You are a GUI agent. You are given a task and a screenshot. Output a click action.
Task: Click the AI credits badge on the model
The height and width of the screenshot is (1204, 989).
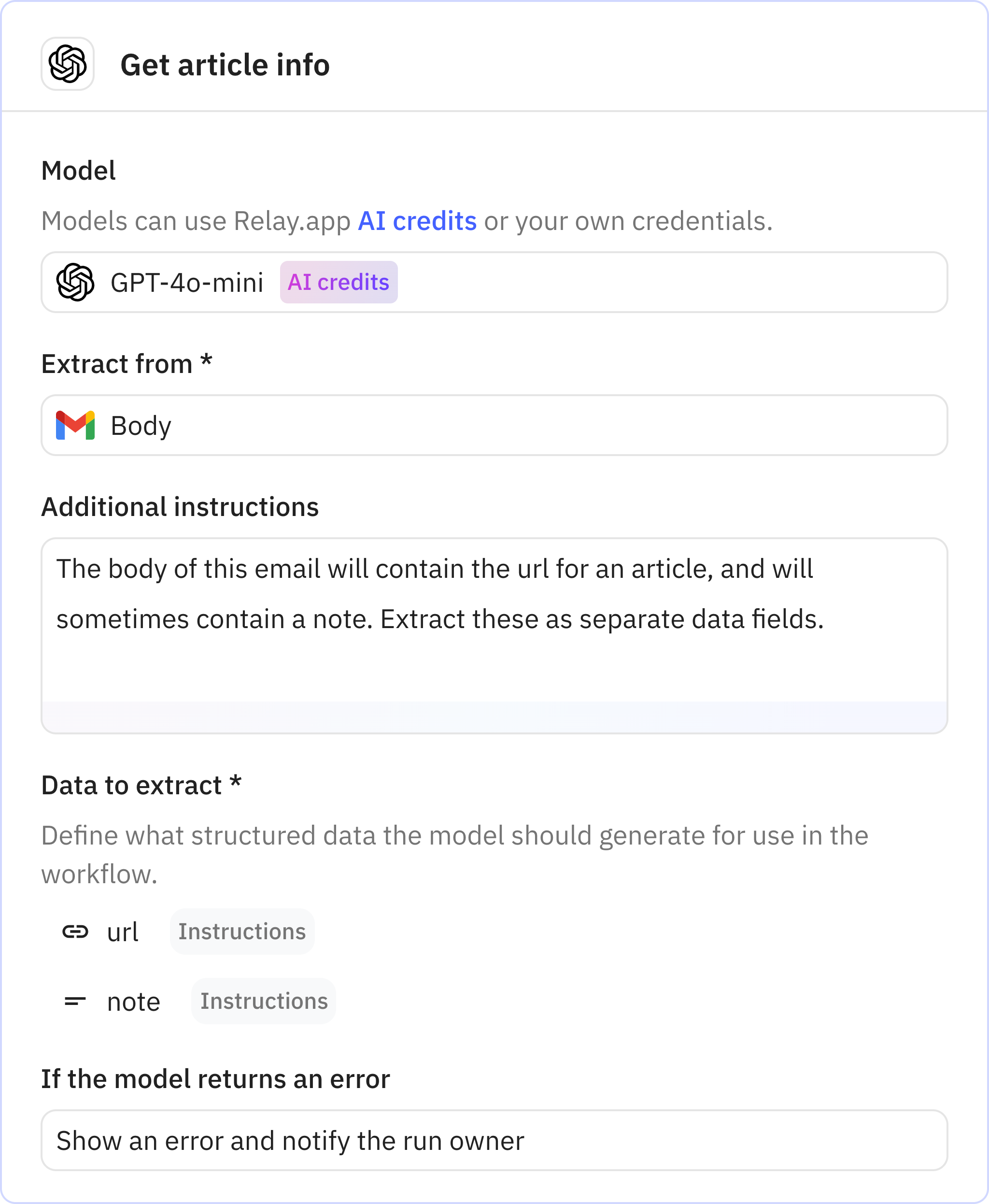pos(339,282)
